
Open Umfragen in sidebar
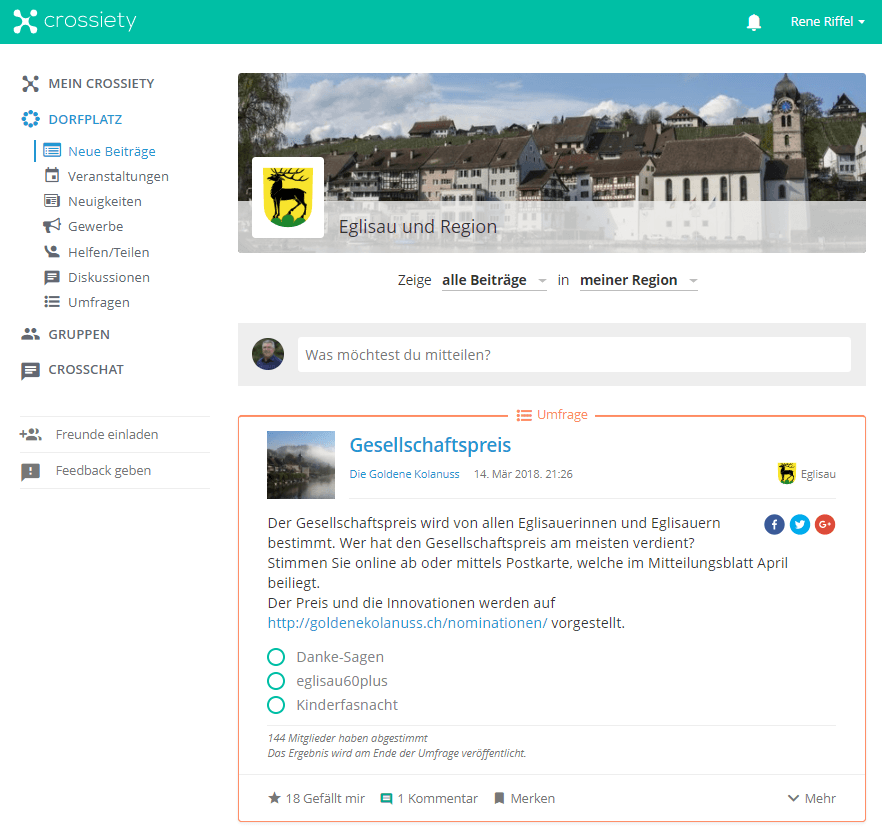coord(98,303)
